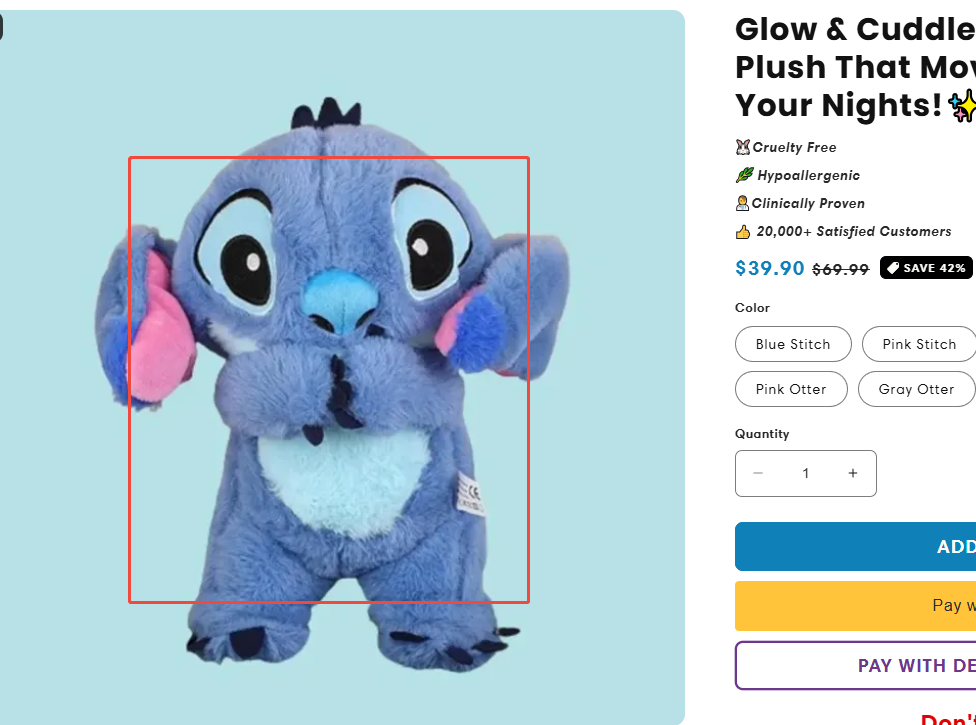Click the quantity number input field

click(806, 473)
